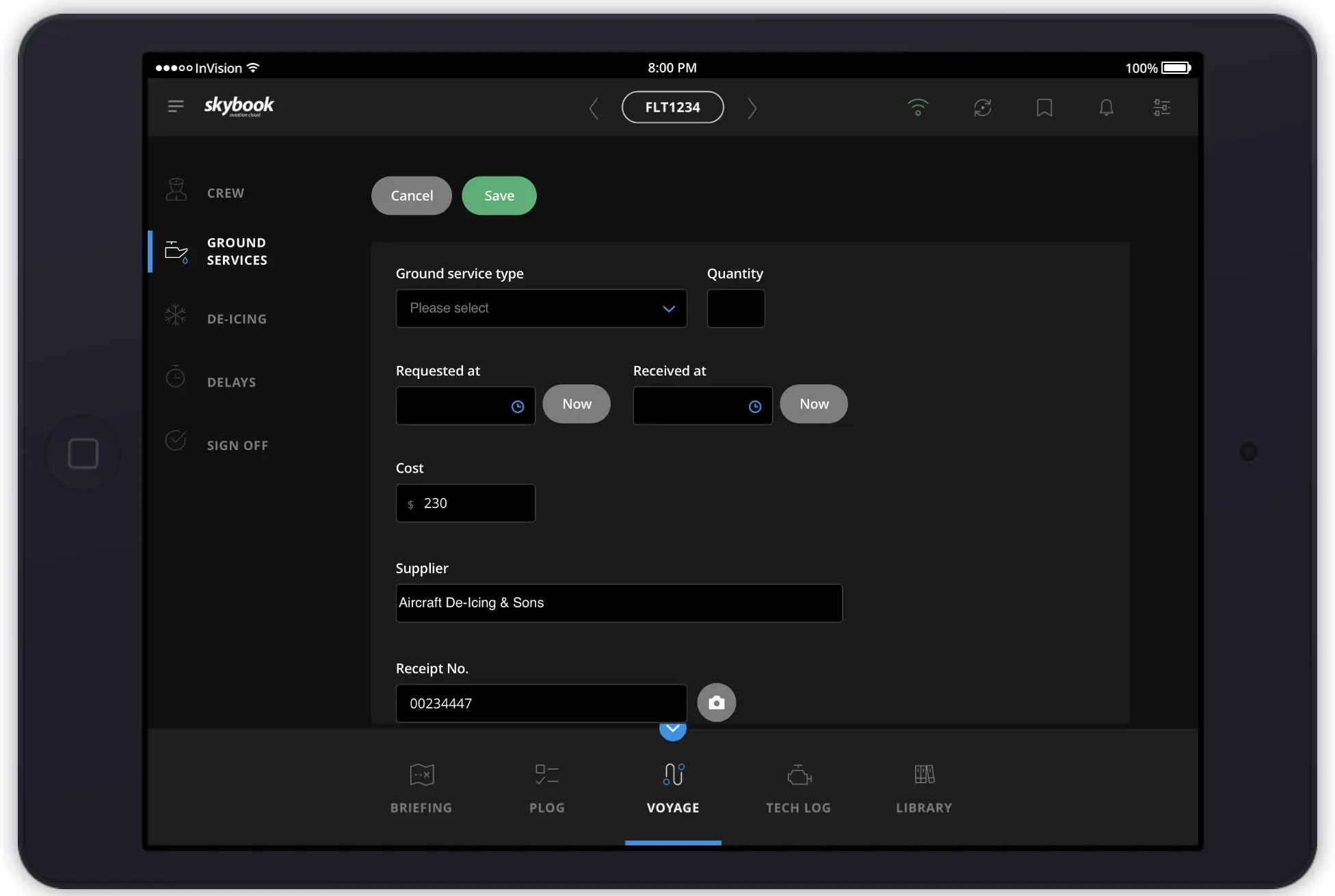Viewport: 1335px width, 896px height.
Task: Click clock icon in Requested at field
Action: [x=518, y=407]
